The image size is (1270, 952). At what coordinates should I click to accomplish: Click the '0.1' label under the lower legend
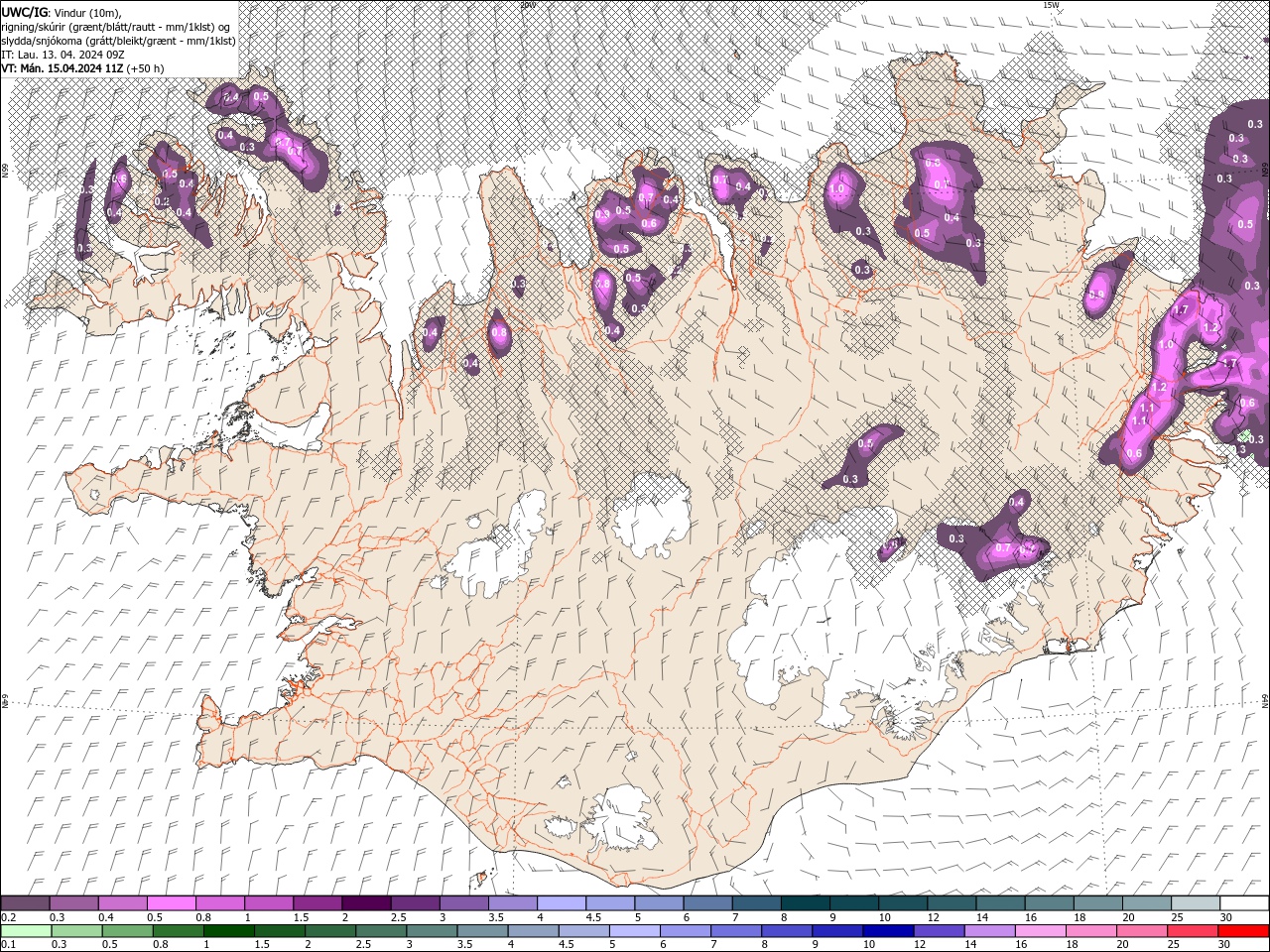coord(9,945)
